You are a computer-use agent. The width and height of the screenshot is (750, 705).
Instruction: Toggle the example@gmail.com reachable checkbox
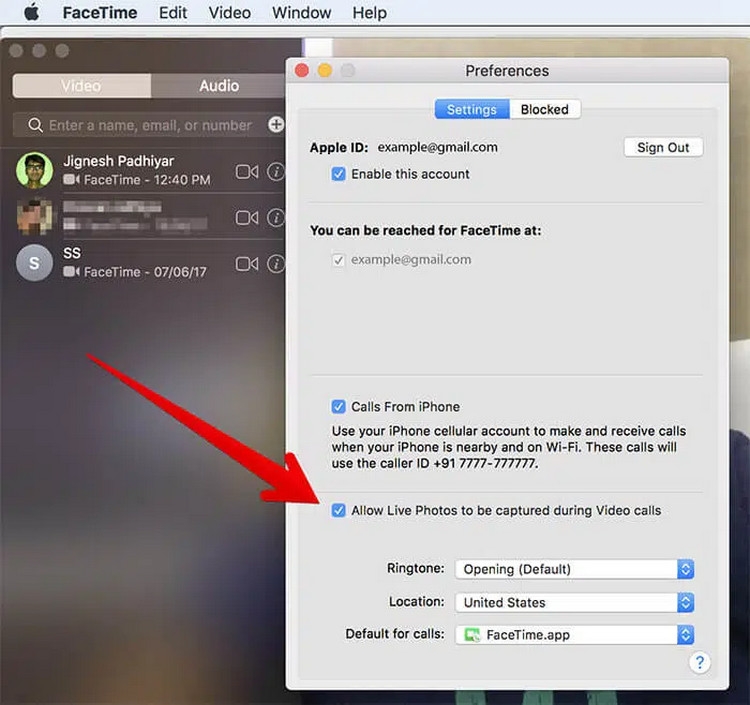pyautogui.click(x=338, y=260)
